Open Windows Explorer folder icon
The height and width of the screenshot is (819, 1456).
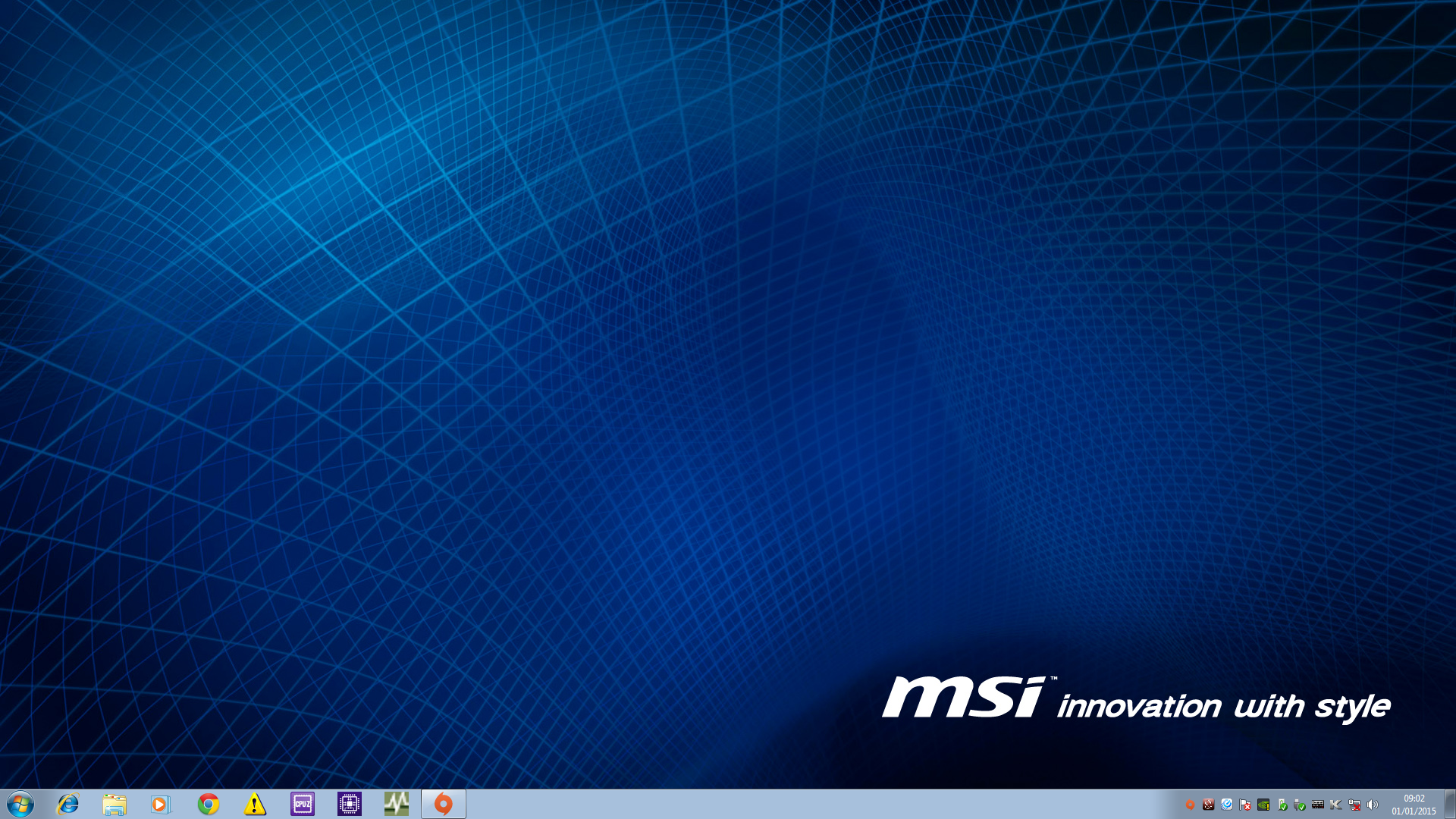click(x=115, y=804)
